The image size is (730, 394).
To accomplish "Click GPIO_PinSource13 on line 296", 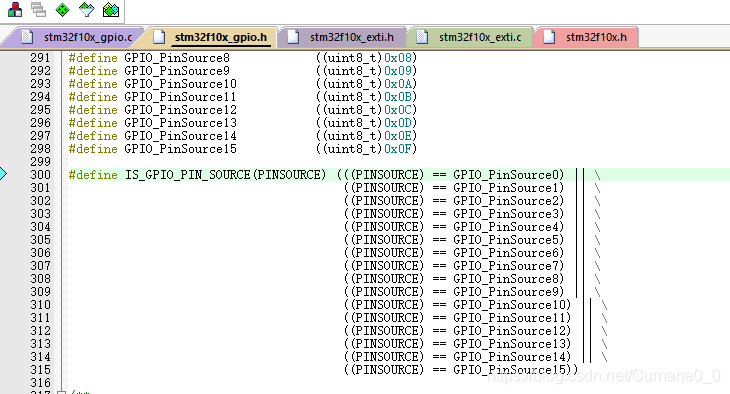I will [x=181, y=123].
